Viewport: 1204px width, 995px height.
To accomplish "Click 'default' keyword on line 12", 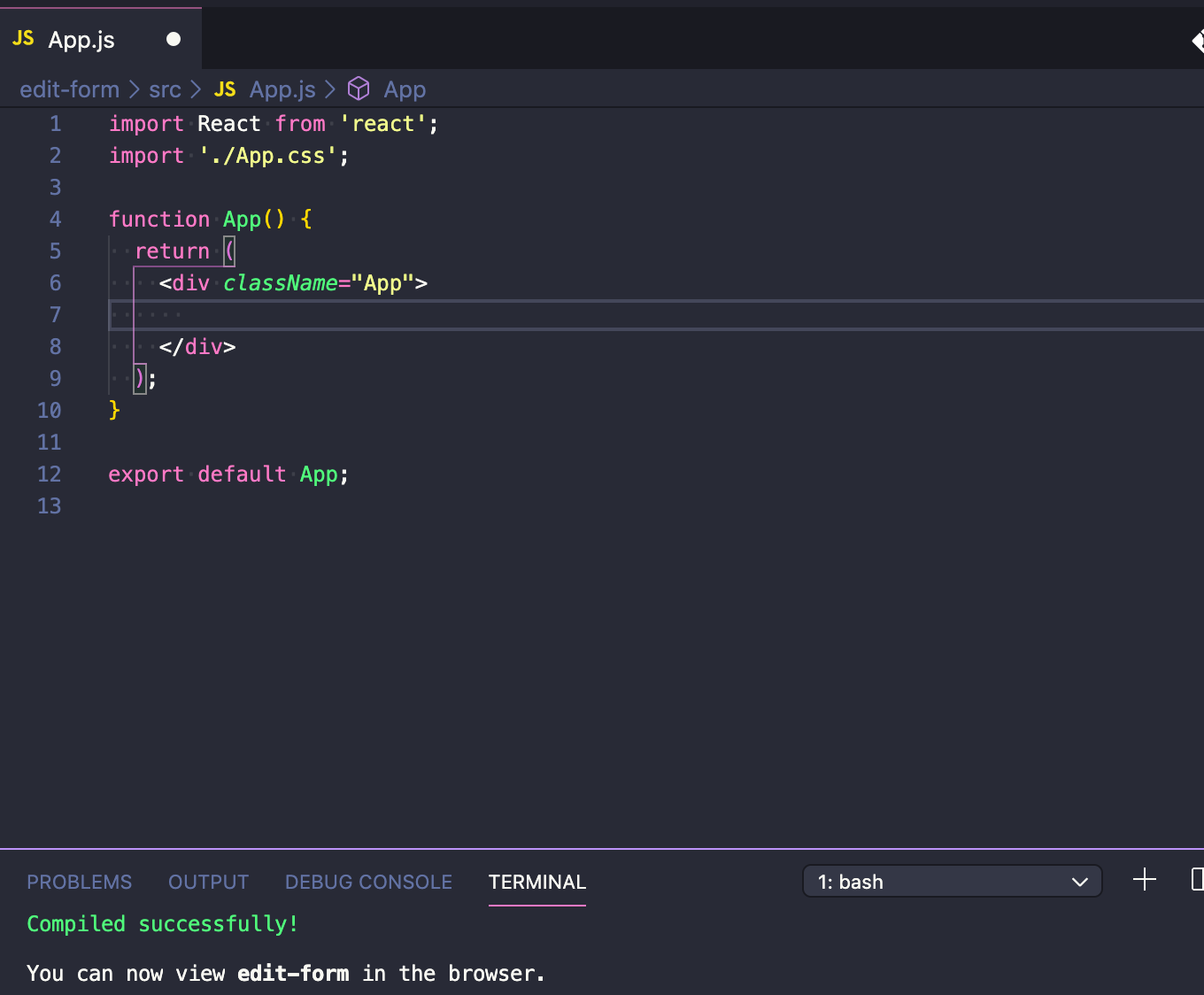I will point(242,474).
